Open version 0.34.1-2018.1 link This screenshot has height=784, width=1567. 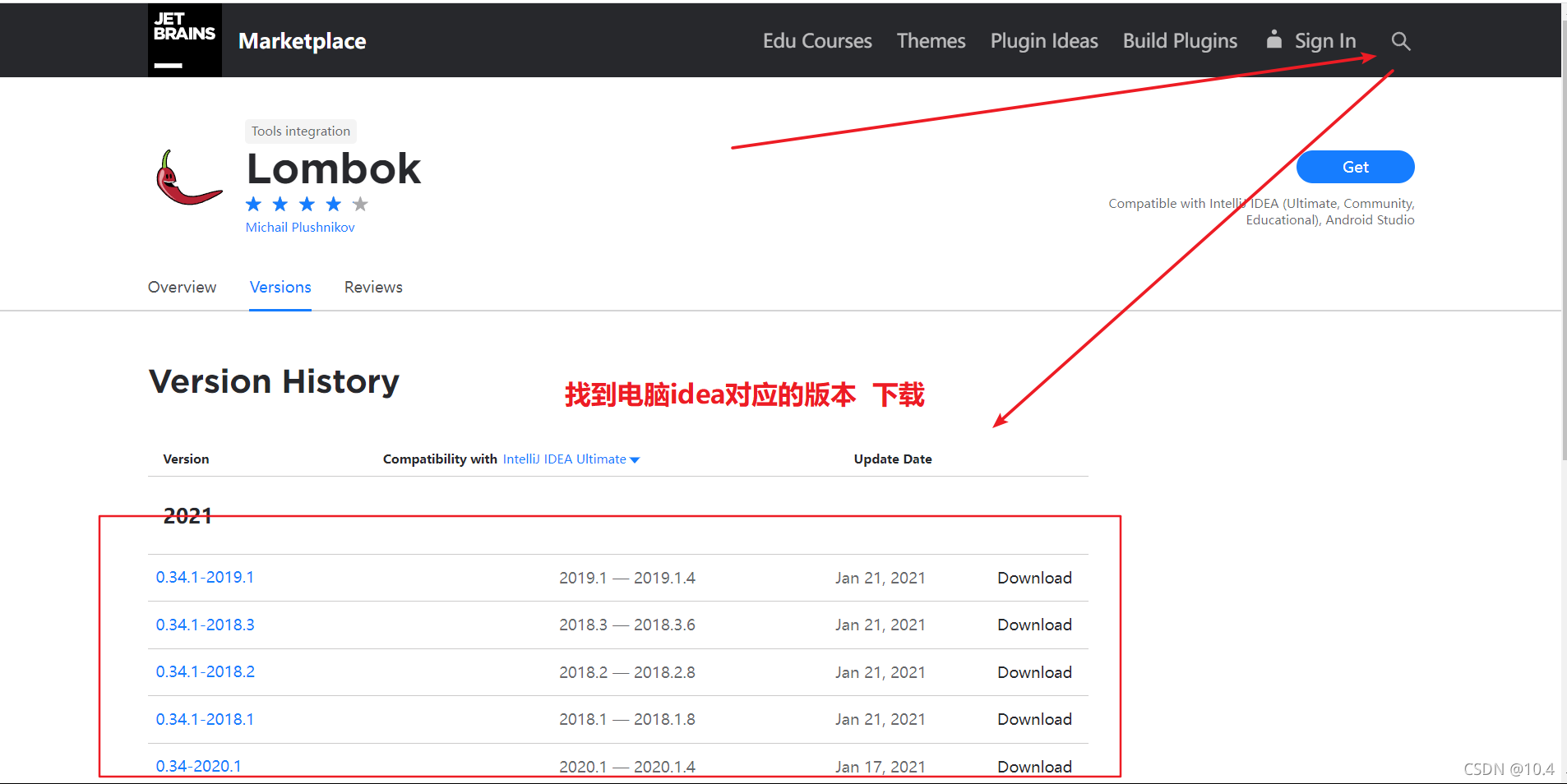205,719
